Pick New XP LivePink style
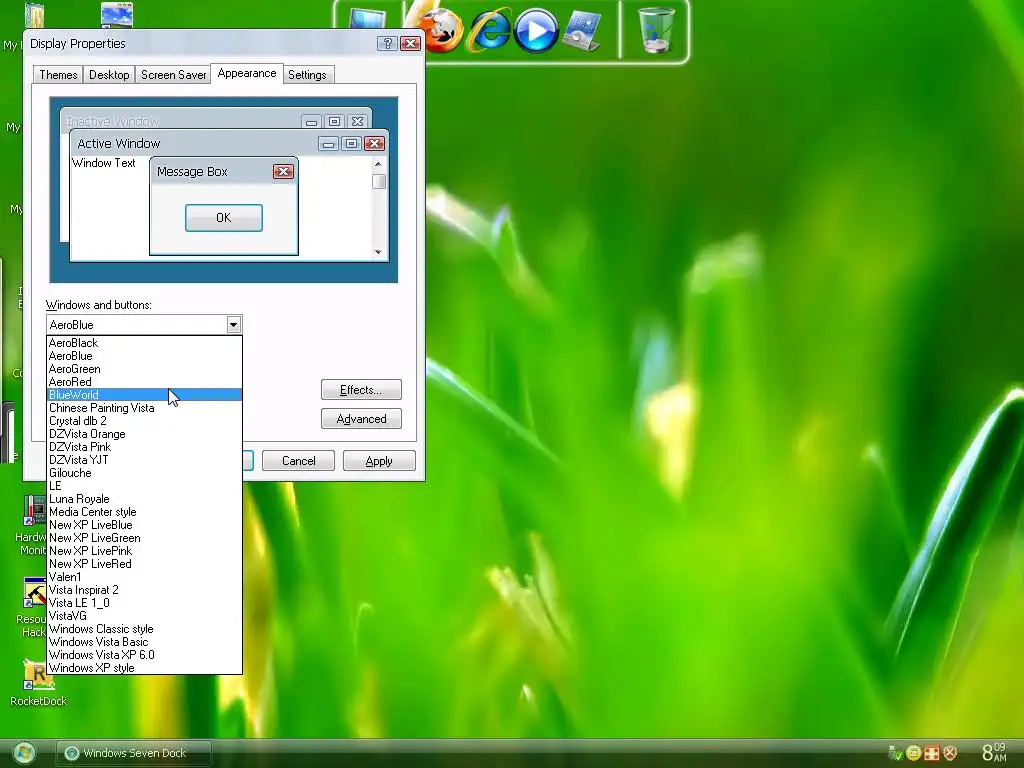 144,551
